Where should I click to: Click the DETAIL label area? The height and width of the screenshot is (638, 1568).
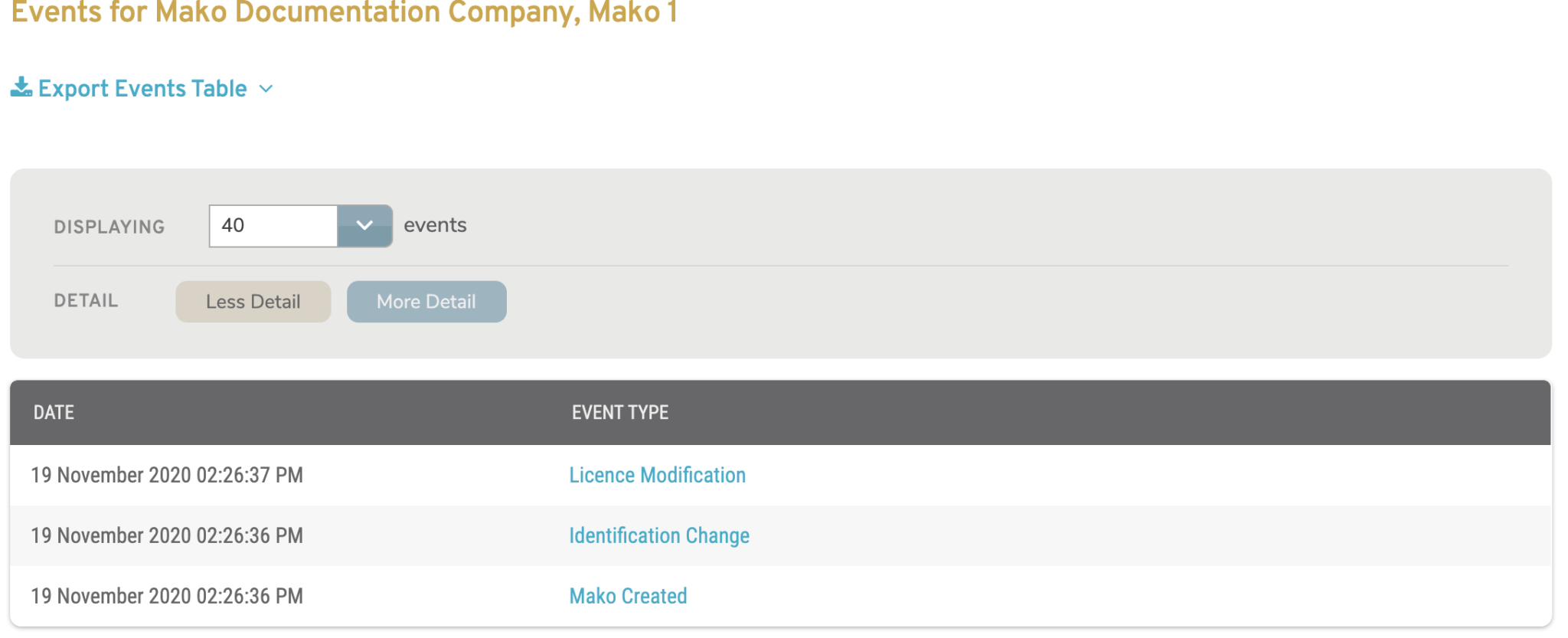tap(86, 300)
